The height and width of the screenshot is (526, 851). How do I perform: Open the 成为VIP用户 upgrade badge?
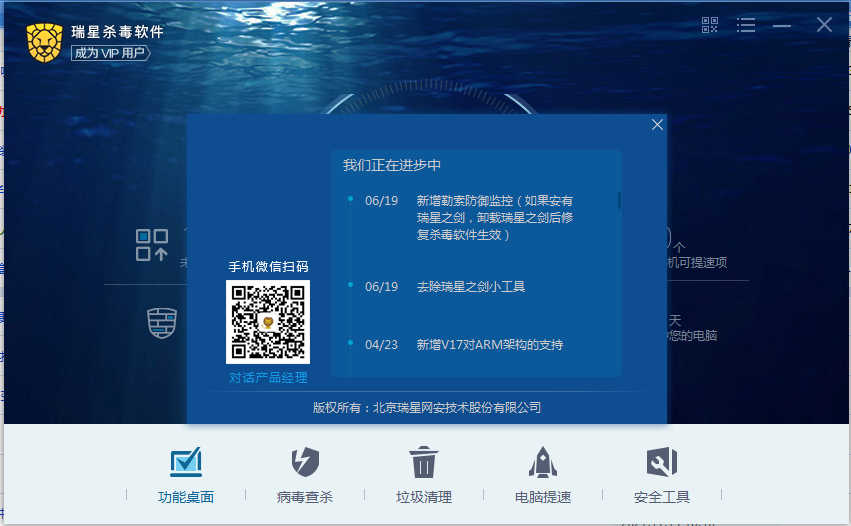tap(111, 53)
